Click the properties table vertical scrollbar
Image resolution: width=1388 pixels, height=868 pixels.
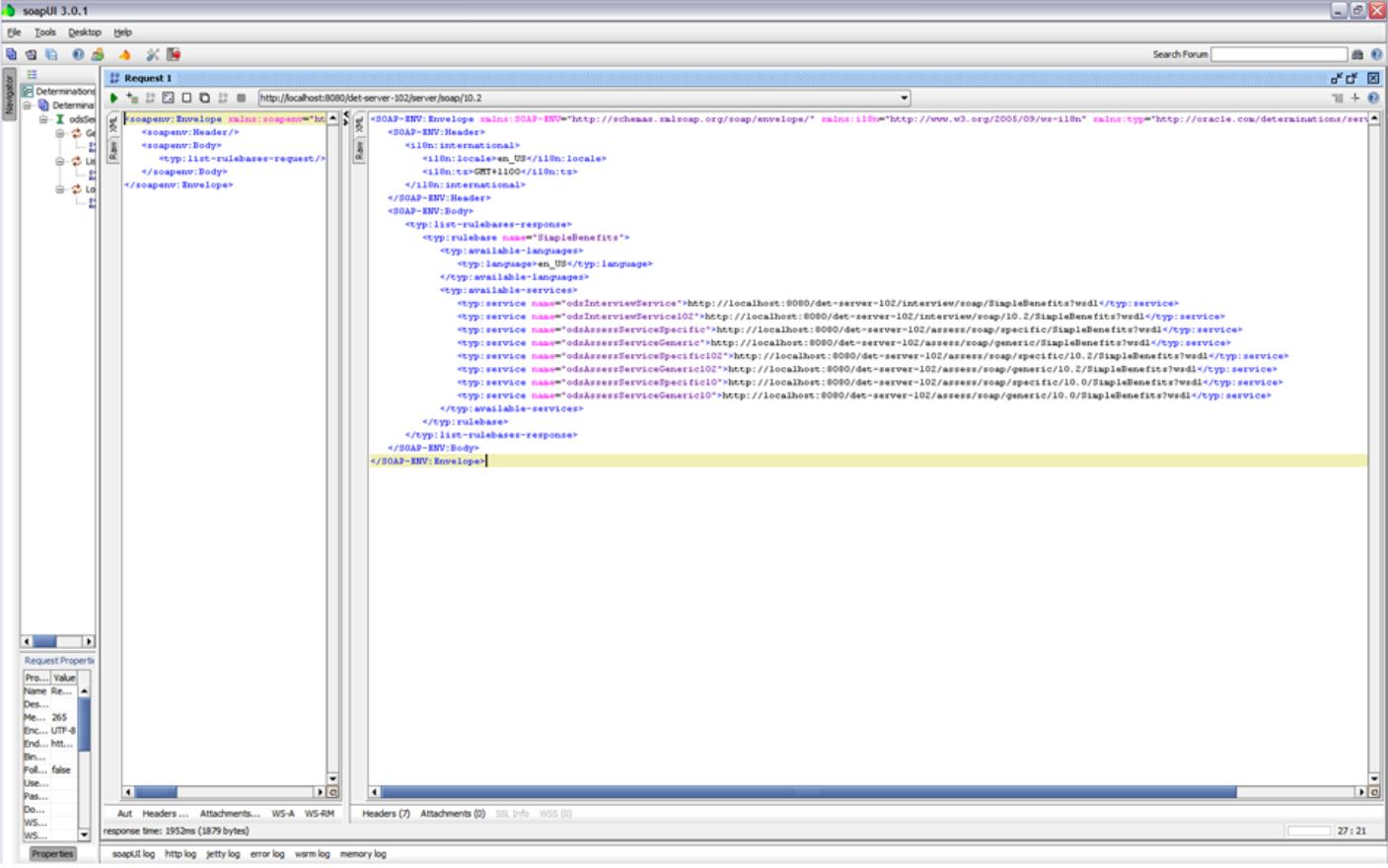point(85,762)
